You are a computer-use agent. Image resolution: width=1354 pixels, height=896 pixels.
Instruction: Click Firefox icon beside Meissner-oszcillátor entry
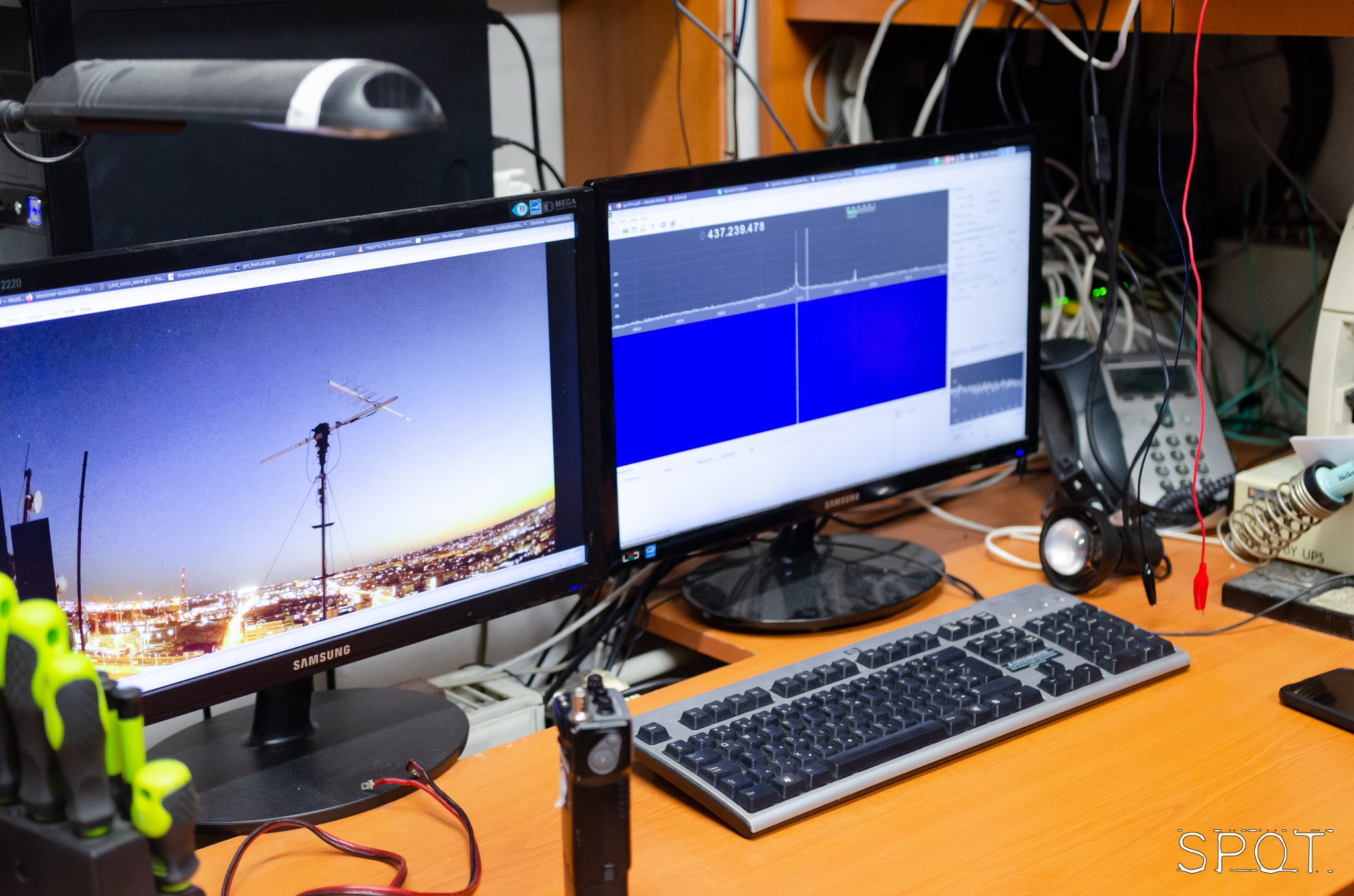coord(29,297)
